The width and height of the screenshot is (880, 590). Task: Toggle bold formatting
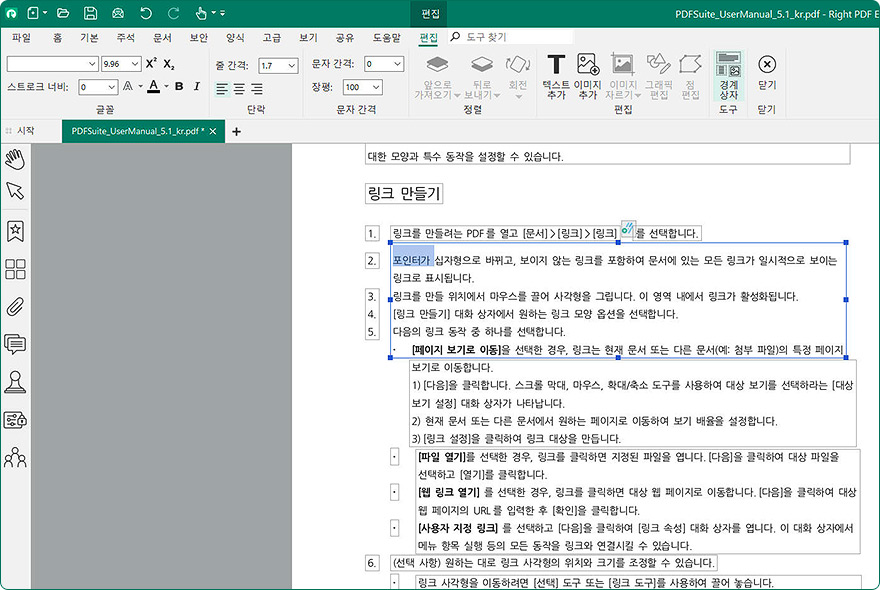pos(179,86)
